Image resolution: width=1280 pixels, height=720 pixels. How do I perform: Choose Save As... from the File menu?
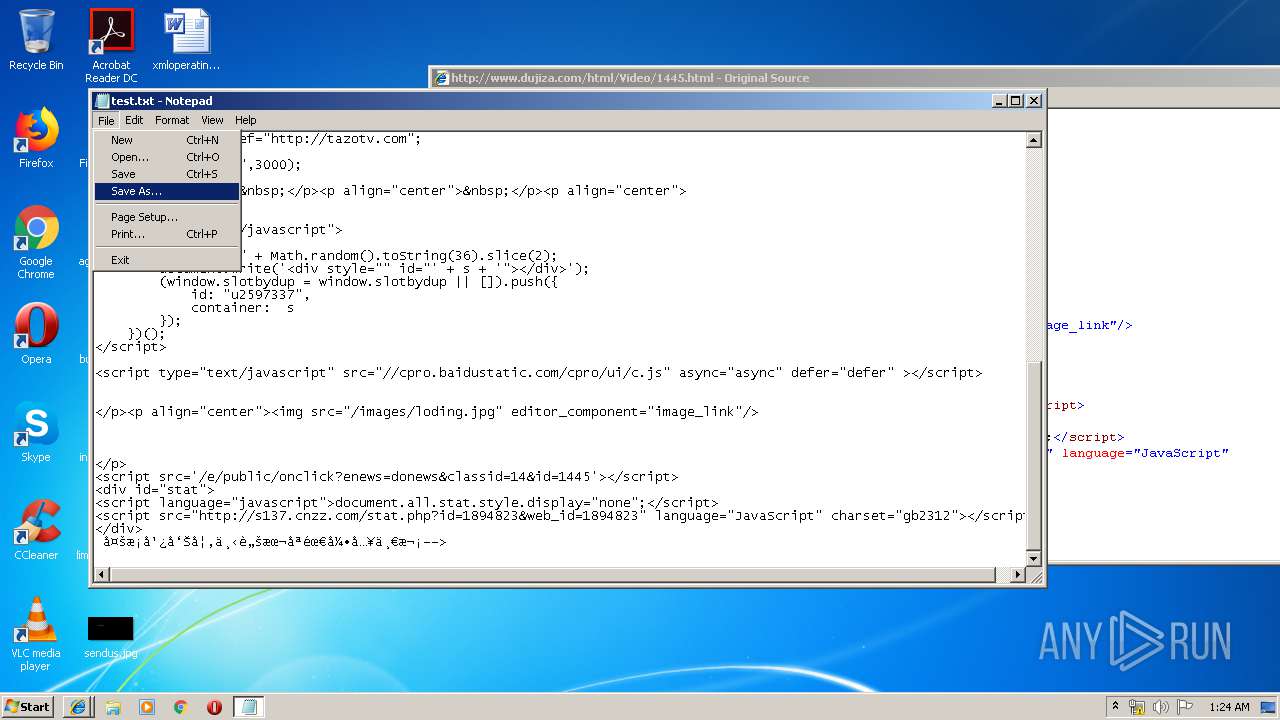coord(166,191)
